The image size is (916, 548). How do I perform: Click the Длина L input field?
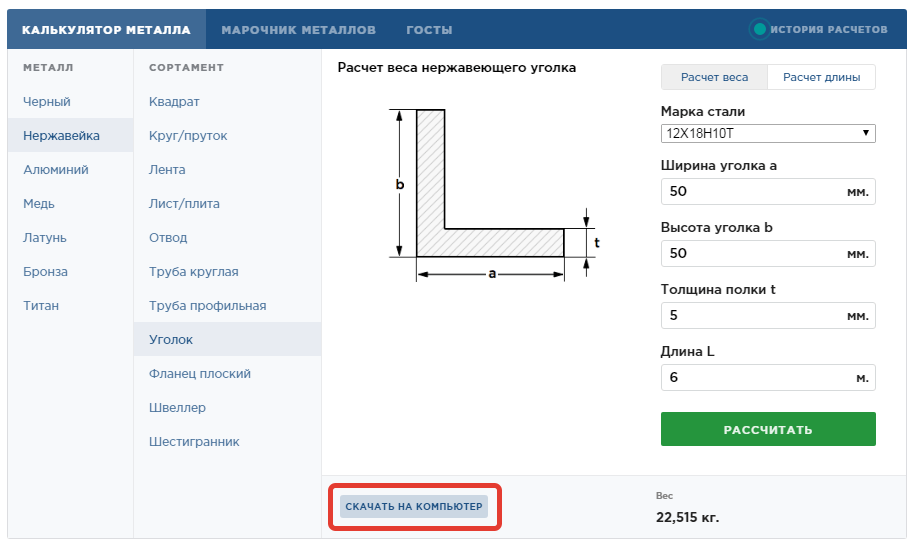(768, 377)
